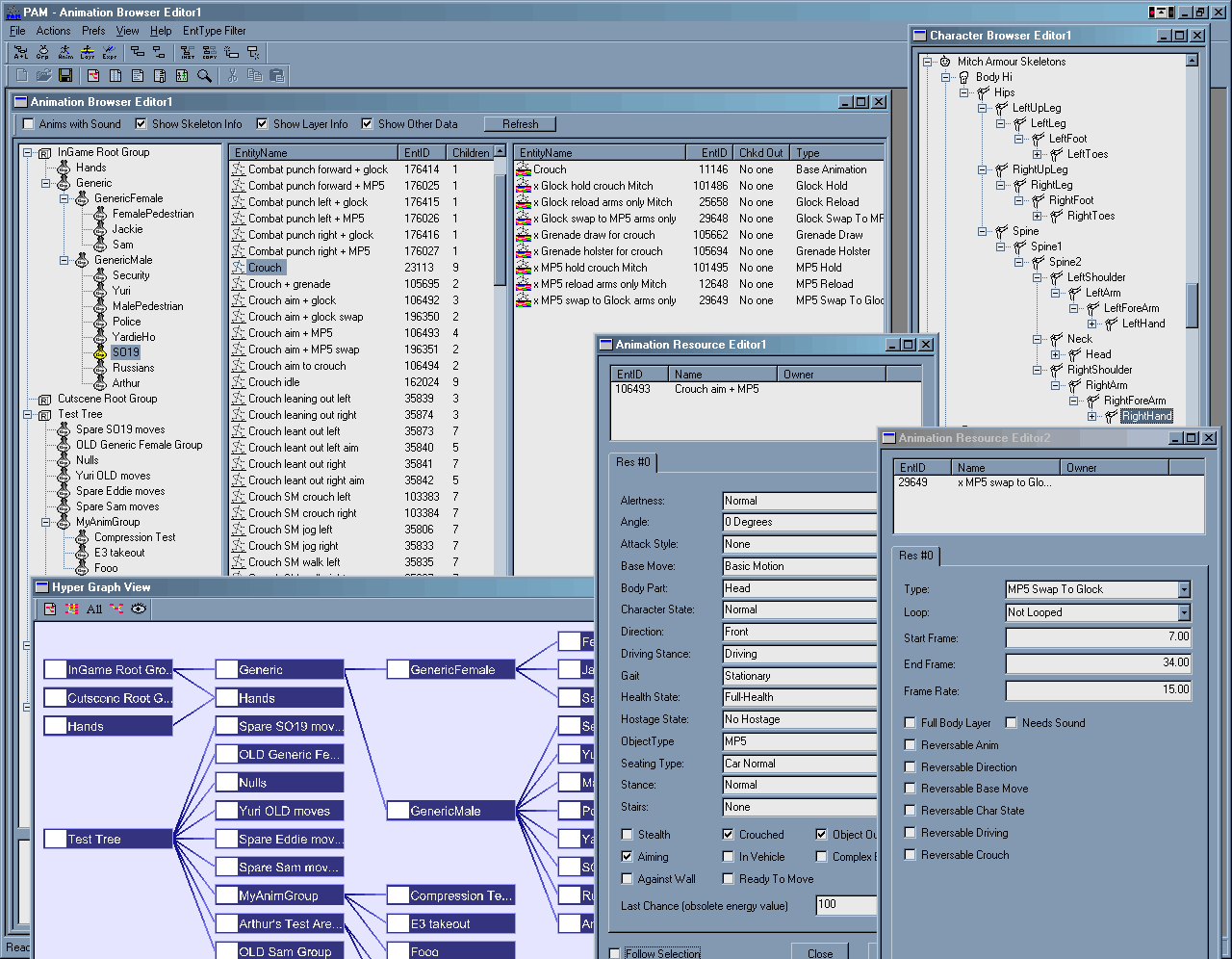1232x959 pixels.
Task: Click the Start Frame input field
Action: [x=1098, y=637]
